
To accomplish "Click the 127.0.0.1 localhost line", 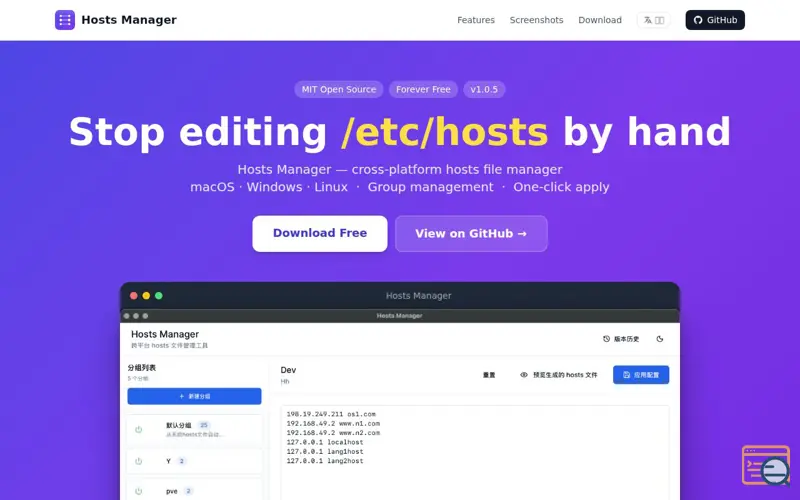I will [325, 442].
